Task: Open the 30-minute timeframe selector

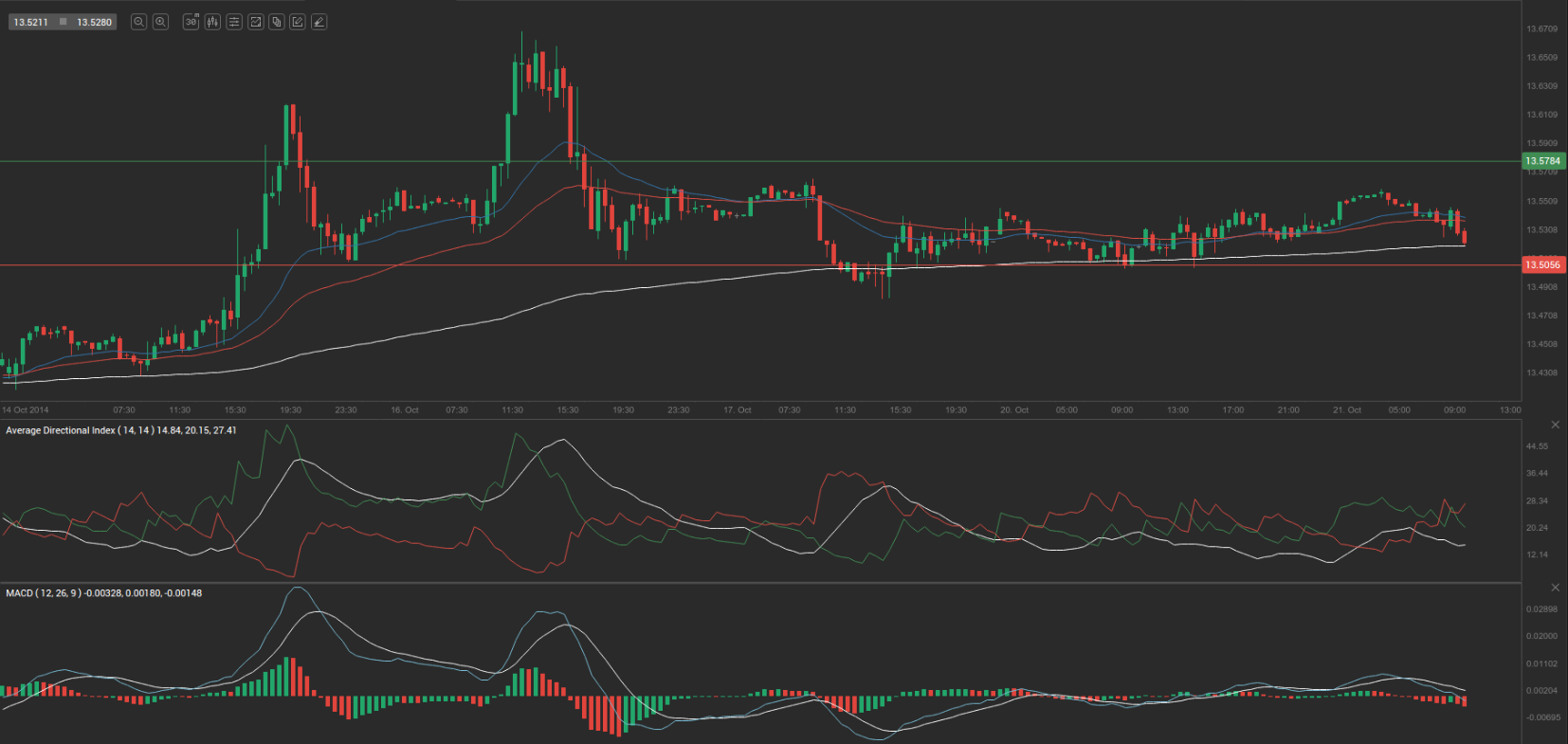Action: coord(191,22)
